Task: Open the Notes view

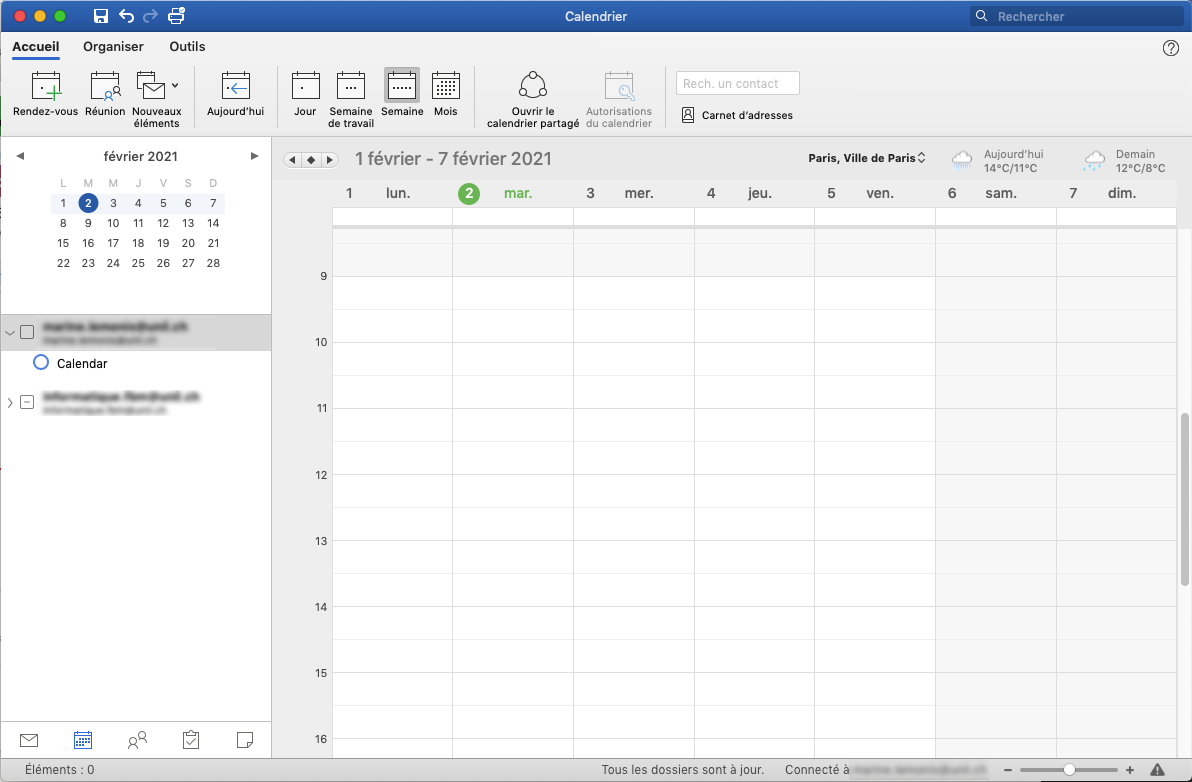Action: (245, 740)
